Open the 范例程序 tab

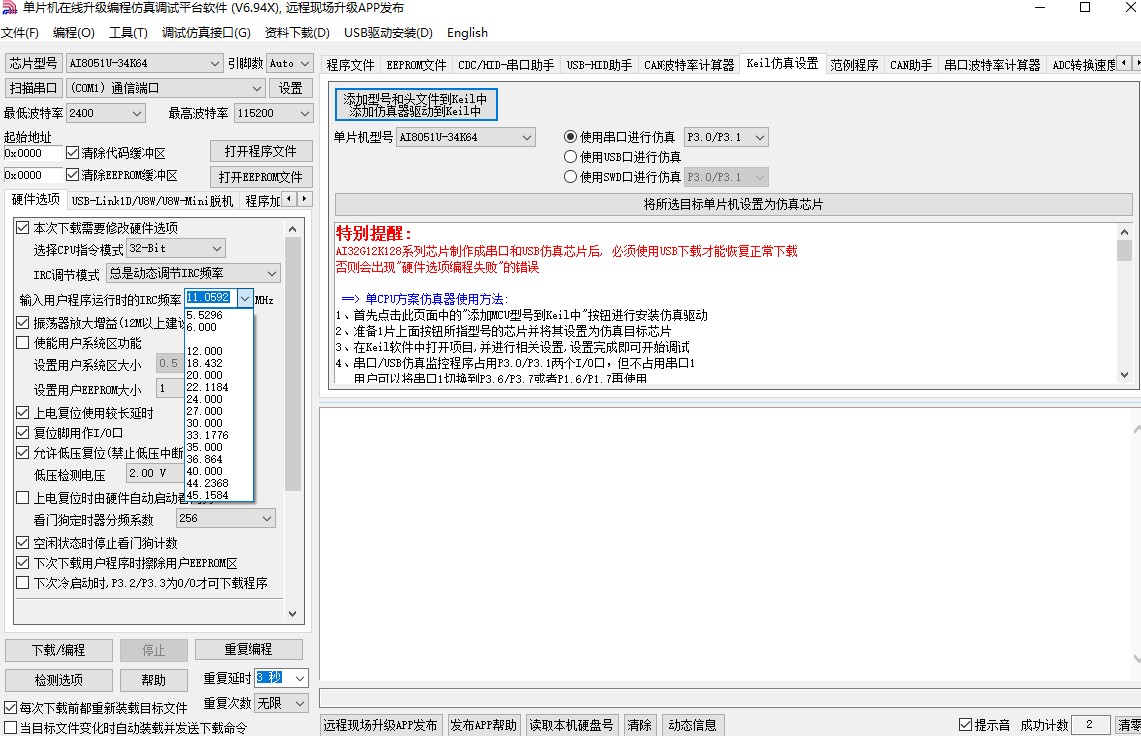pos(854,65)
